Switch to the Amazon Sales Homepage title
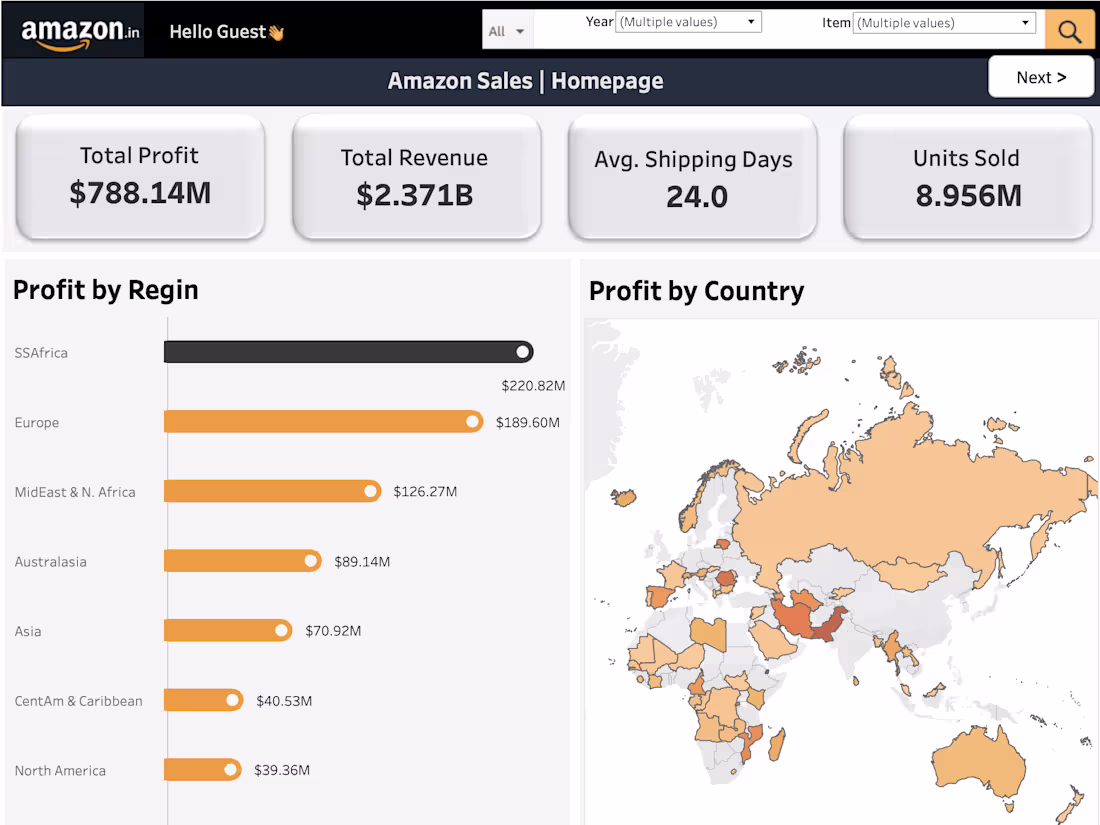1100x825 pixels. 525,80
